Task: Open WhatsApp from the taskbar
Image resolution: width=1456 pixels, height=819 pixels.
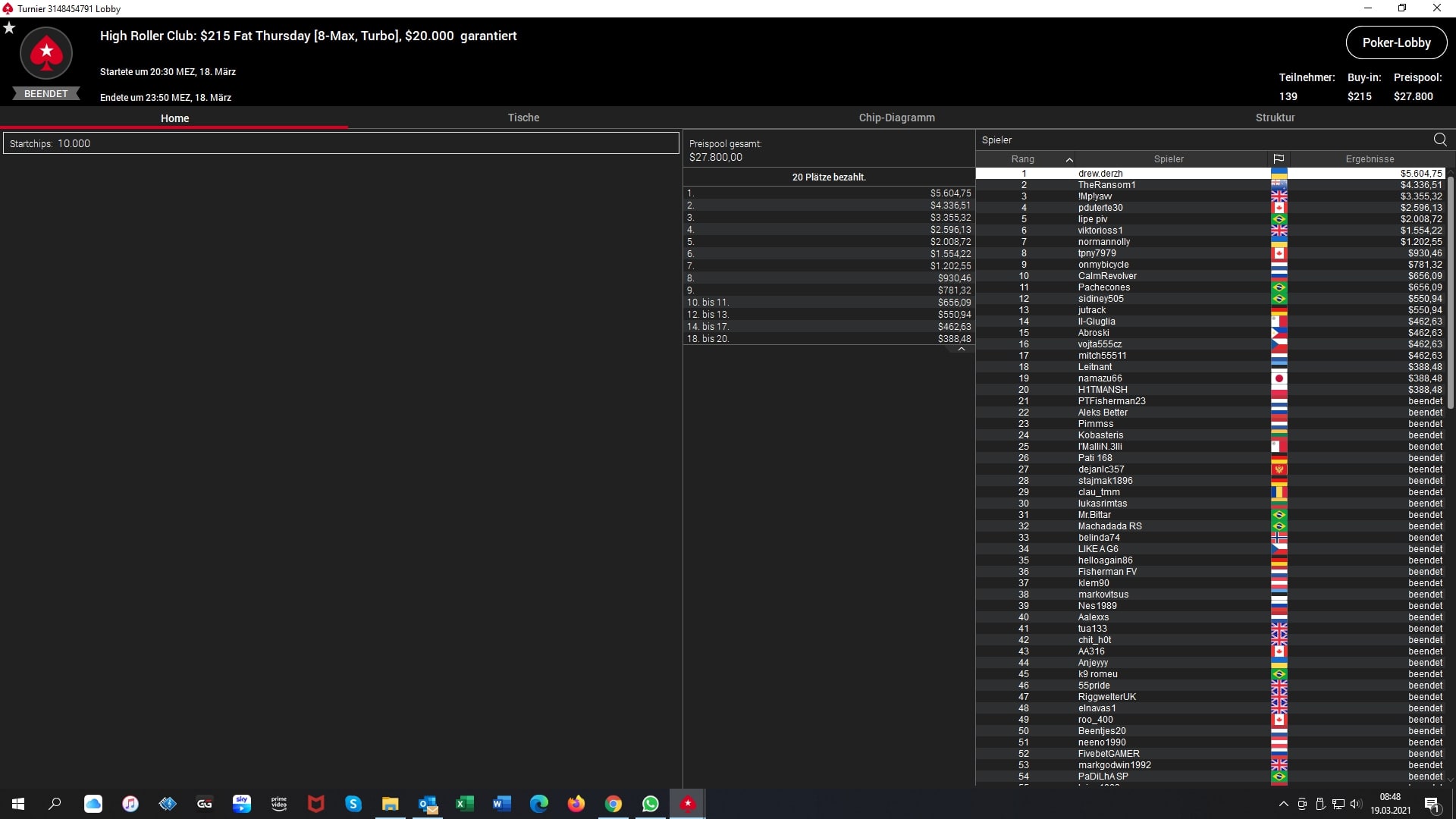Action: pos(650,804)
